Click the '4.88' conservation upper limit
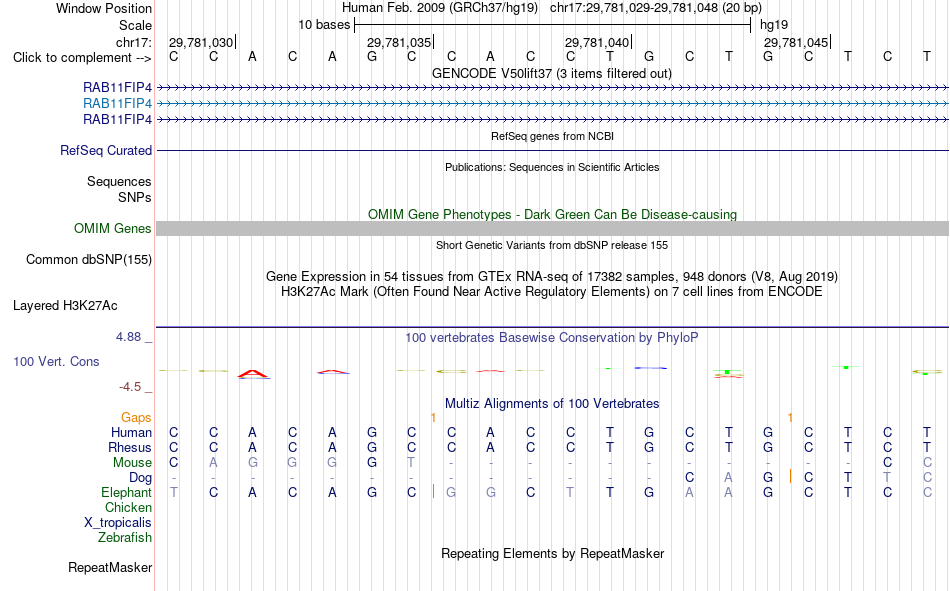The height and width of the screenshot is (591, 950). [128, 336]
